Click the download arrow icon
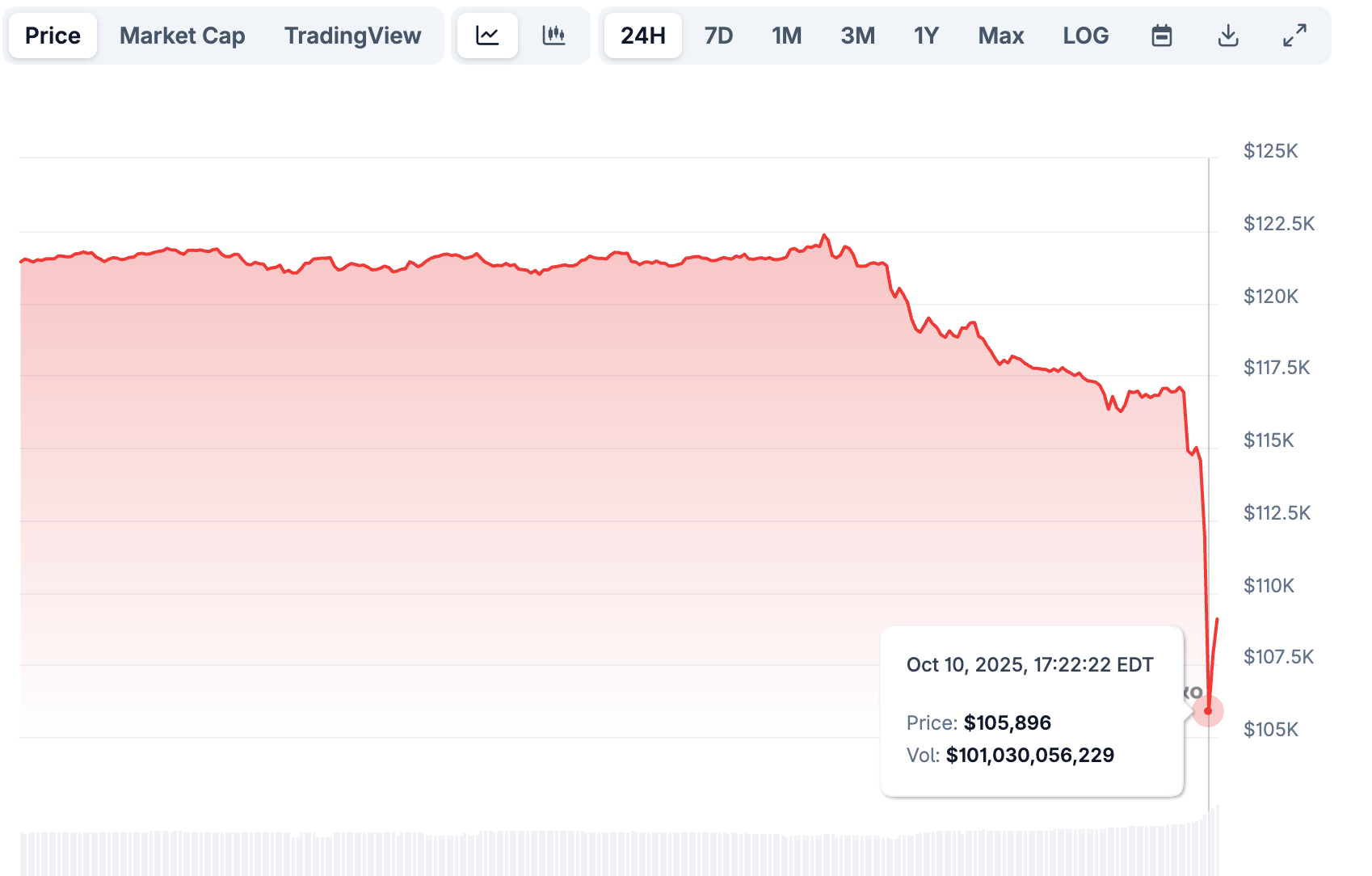This screenshot has height=876, width=1372. (1227, 35)
